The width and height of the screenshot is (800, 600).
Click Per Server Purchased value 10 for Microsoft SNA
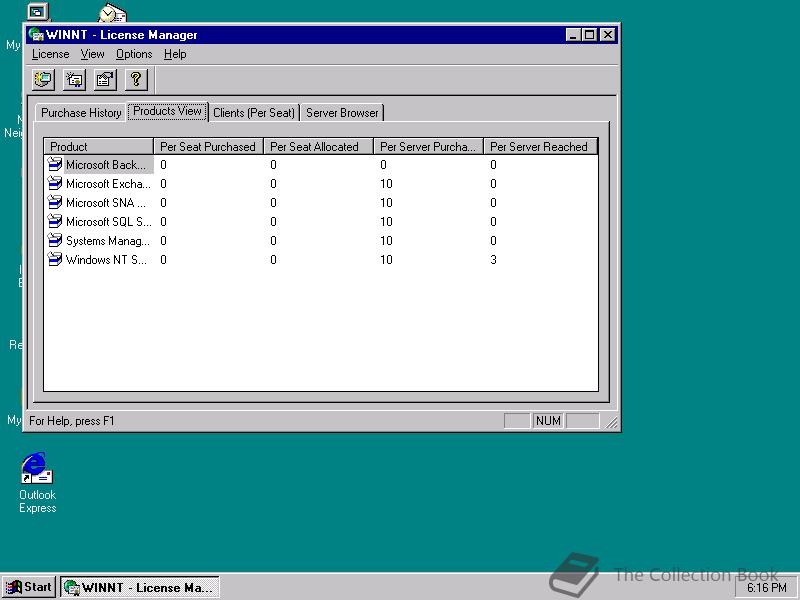pyautogui.click(x=386, y=203)
